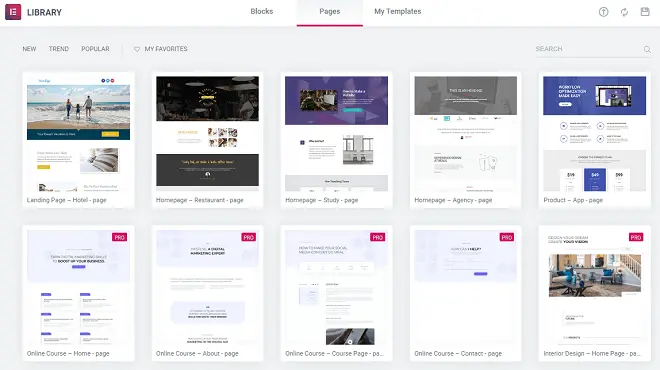
Task: Click PRO badge on Online Course Contact
Action: [x=507, y=237]
